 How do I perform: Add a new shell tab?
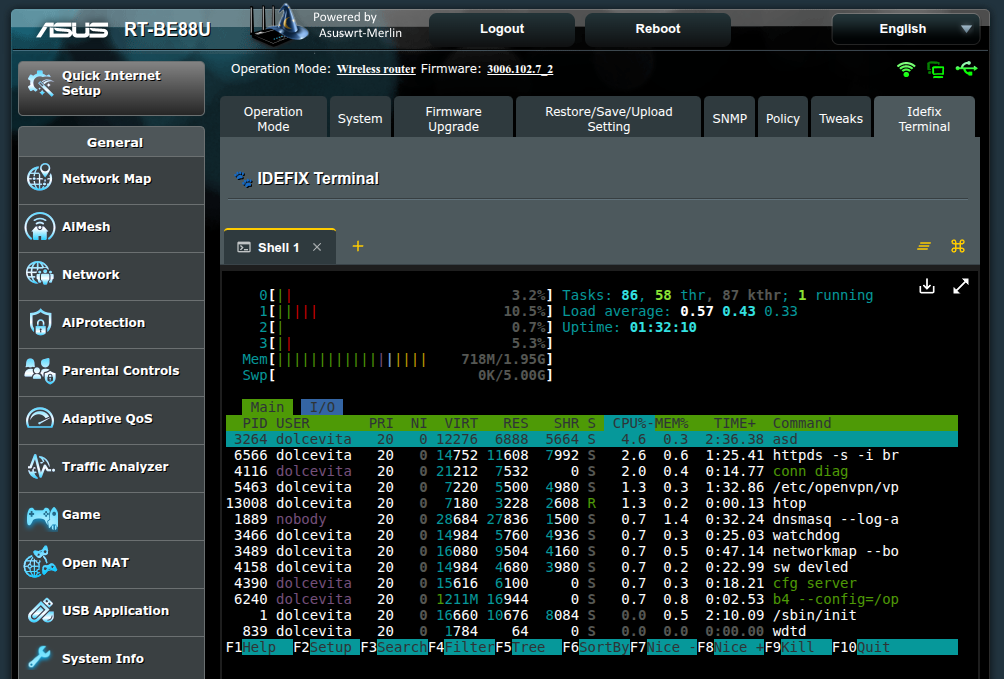(358, 247)
